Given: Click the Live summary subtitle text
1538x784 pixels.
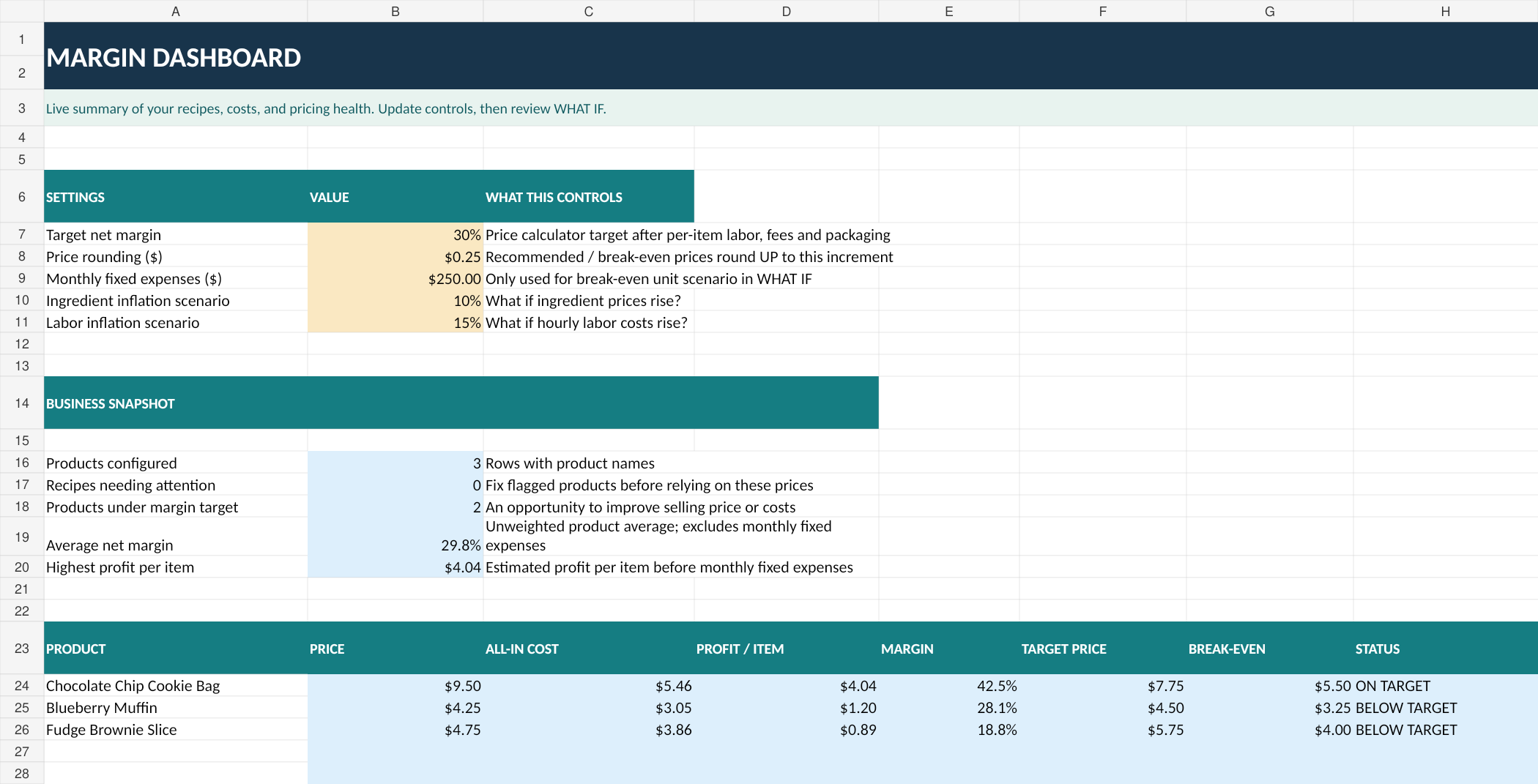Looking at the screenshot, I should (x=326, y=108).
